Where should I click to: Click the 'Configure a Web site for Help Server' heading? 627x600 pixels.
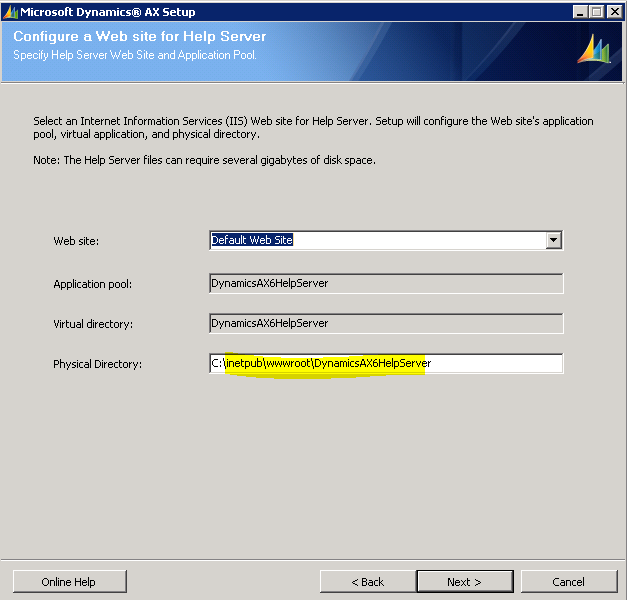(x=140, y=36)
